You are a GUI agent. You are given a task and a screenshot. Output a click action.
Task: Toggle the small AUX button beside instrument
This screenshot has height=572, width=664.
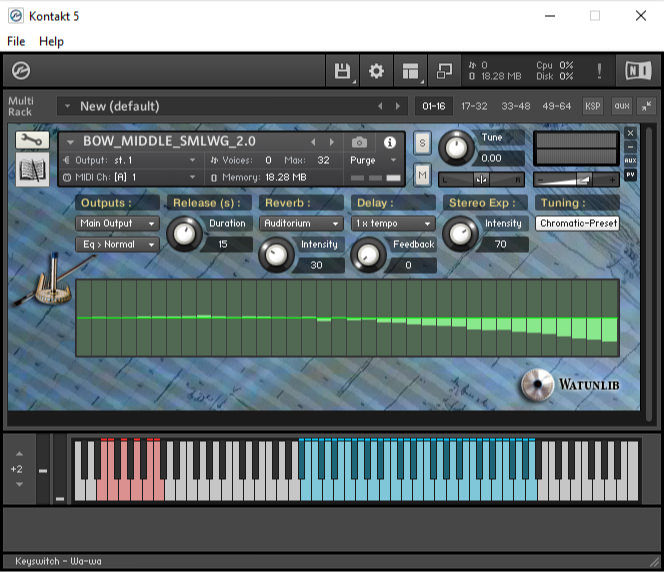[630, 160]
